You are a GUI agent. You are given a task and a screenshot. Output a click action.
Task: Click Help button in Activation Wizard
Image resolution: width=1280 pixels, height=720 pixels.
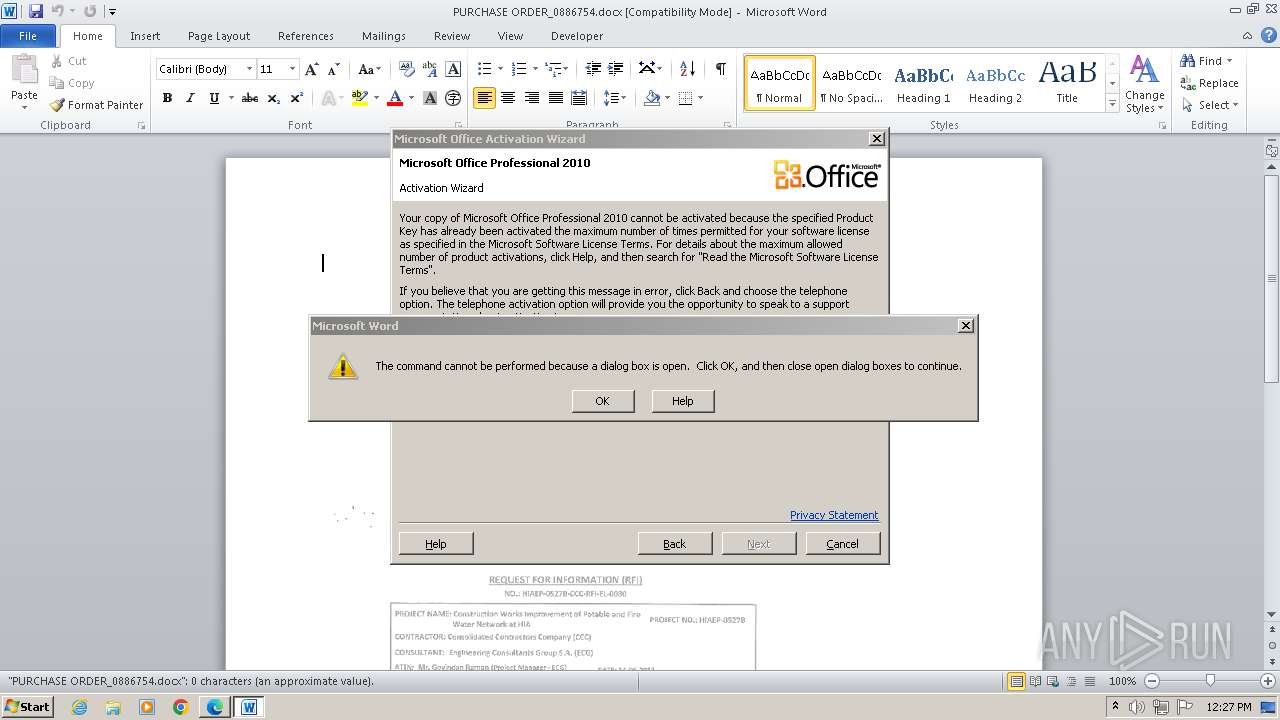click(436, 544)
